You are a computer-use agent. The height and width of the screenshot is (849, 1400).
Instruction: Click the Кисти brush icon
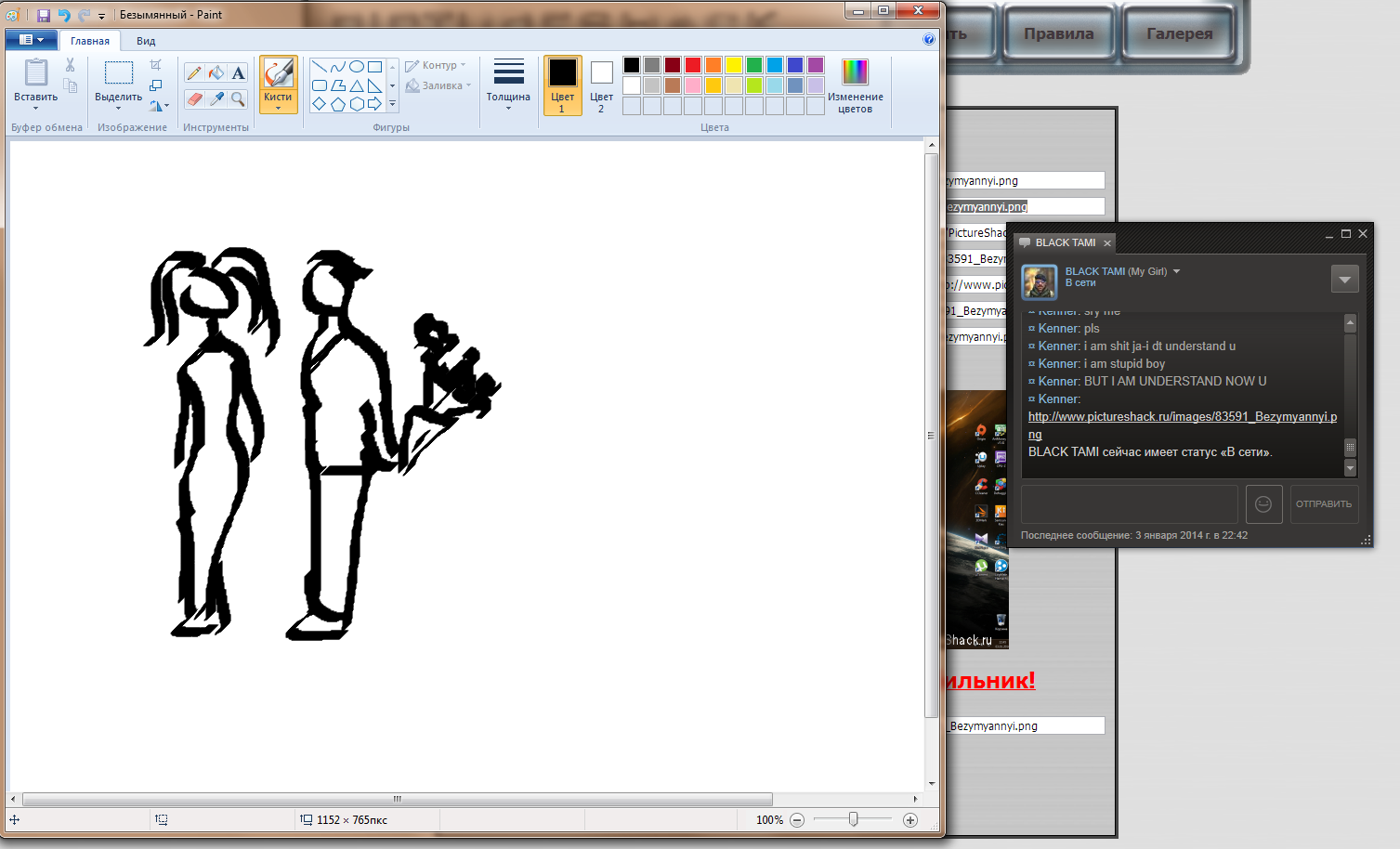[x=278, y=73]
